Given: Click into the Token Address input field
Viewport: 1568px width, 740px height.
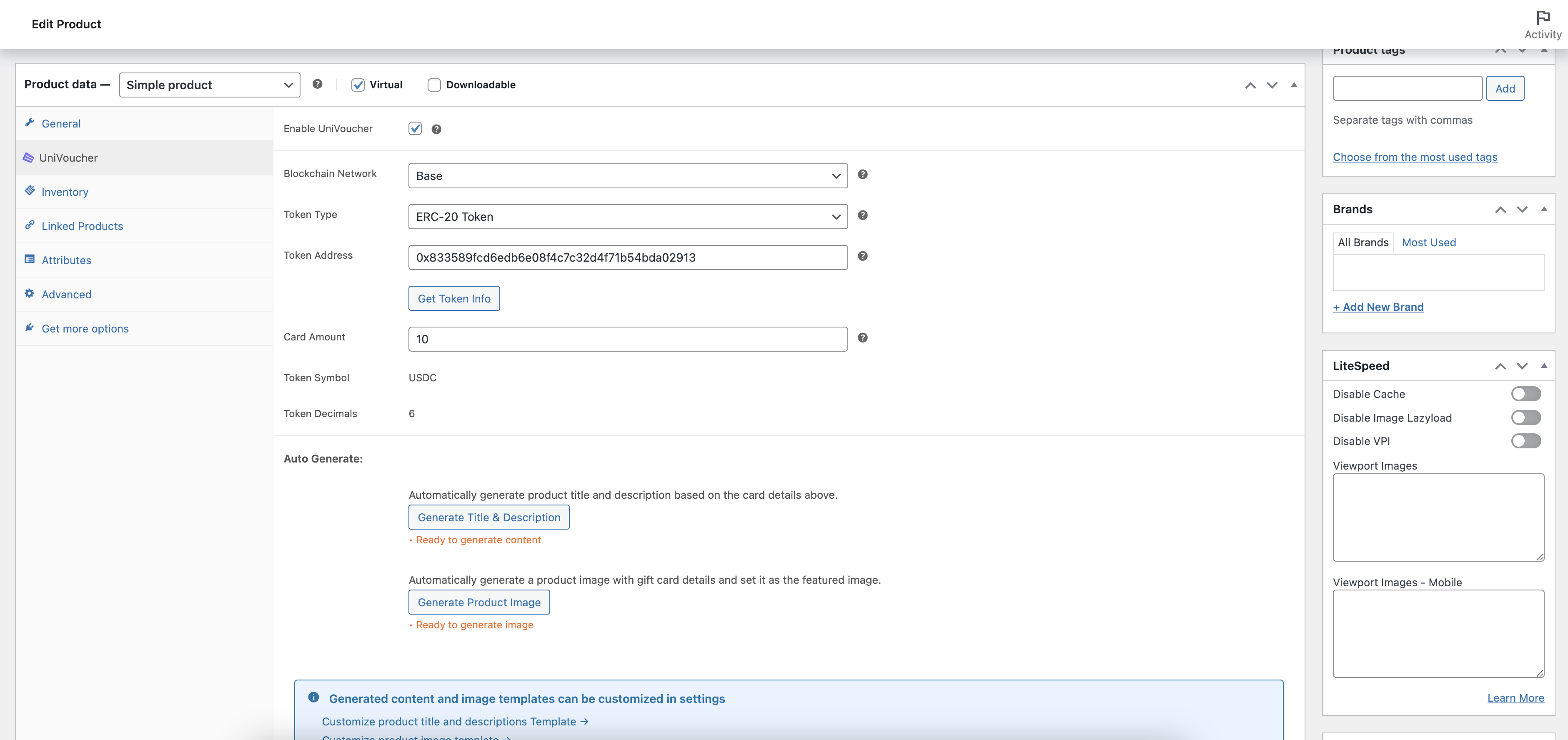Looking at the screenshot, I should click(x=628, y=257).
